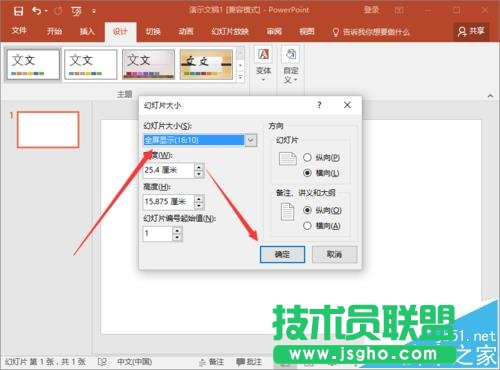
Task: Click the Sign in (登录) link
Action: click(x=371, y=10)
